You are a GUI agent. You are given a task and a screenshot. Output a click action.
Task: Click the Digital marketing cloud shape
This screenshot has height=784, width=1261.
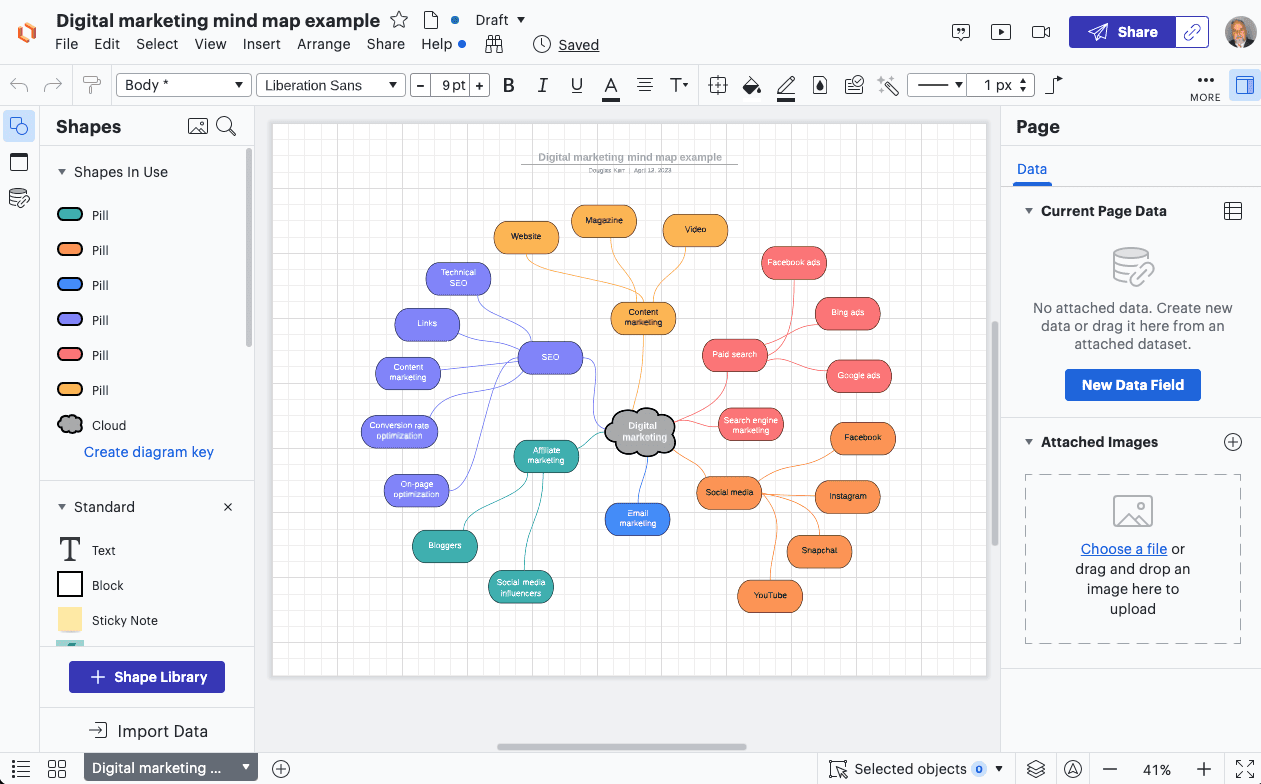[643, 432]
